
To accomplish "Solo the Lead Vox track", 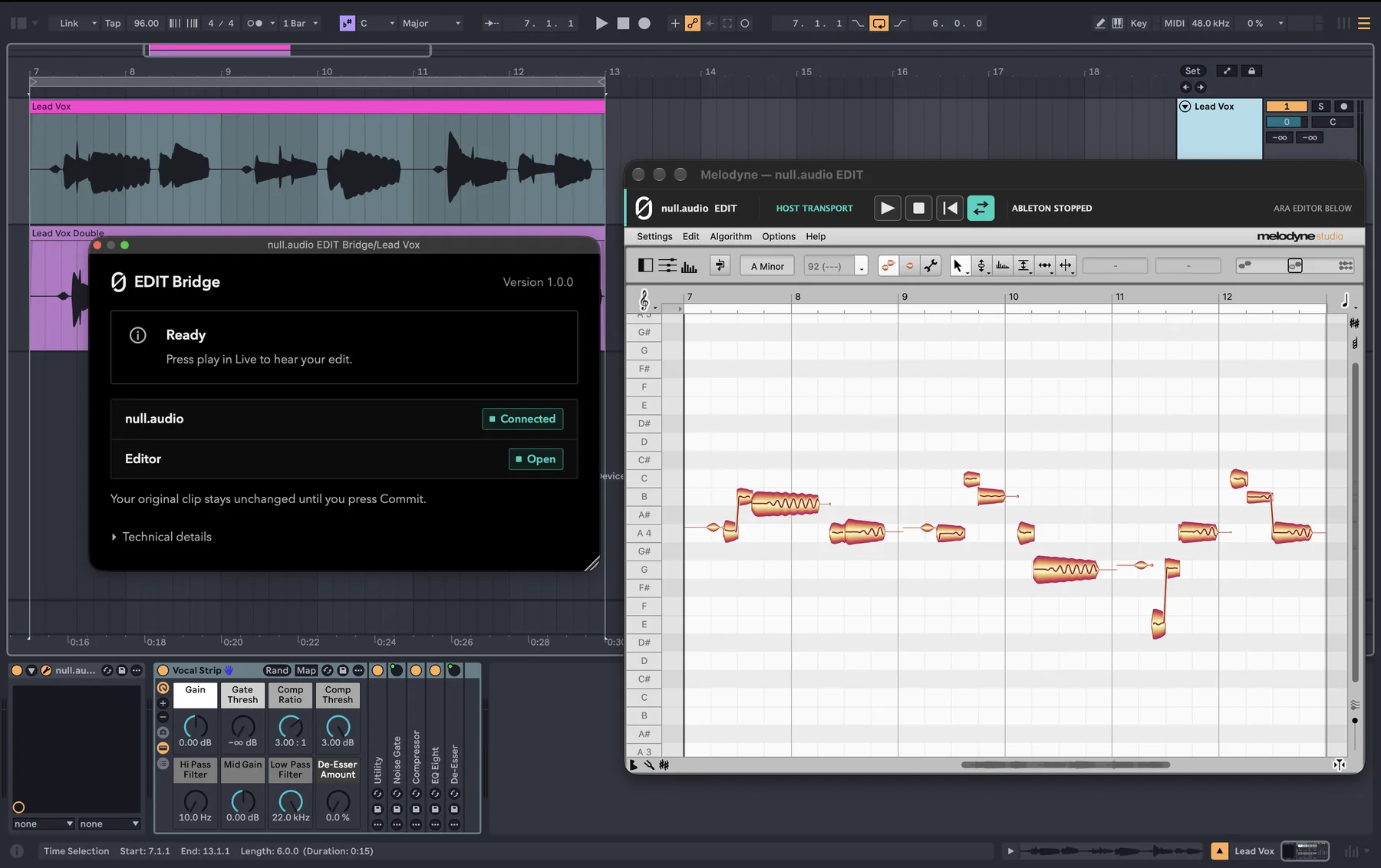I will tap(1320, 107).
